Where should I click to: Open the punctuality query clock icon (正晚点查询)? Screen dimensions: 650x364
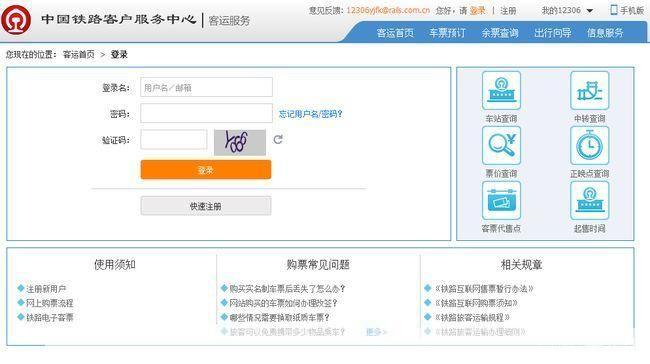coord(589,146)
